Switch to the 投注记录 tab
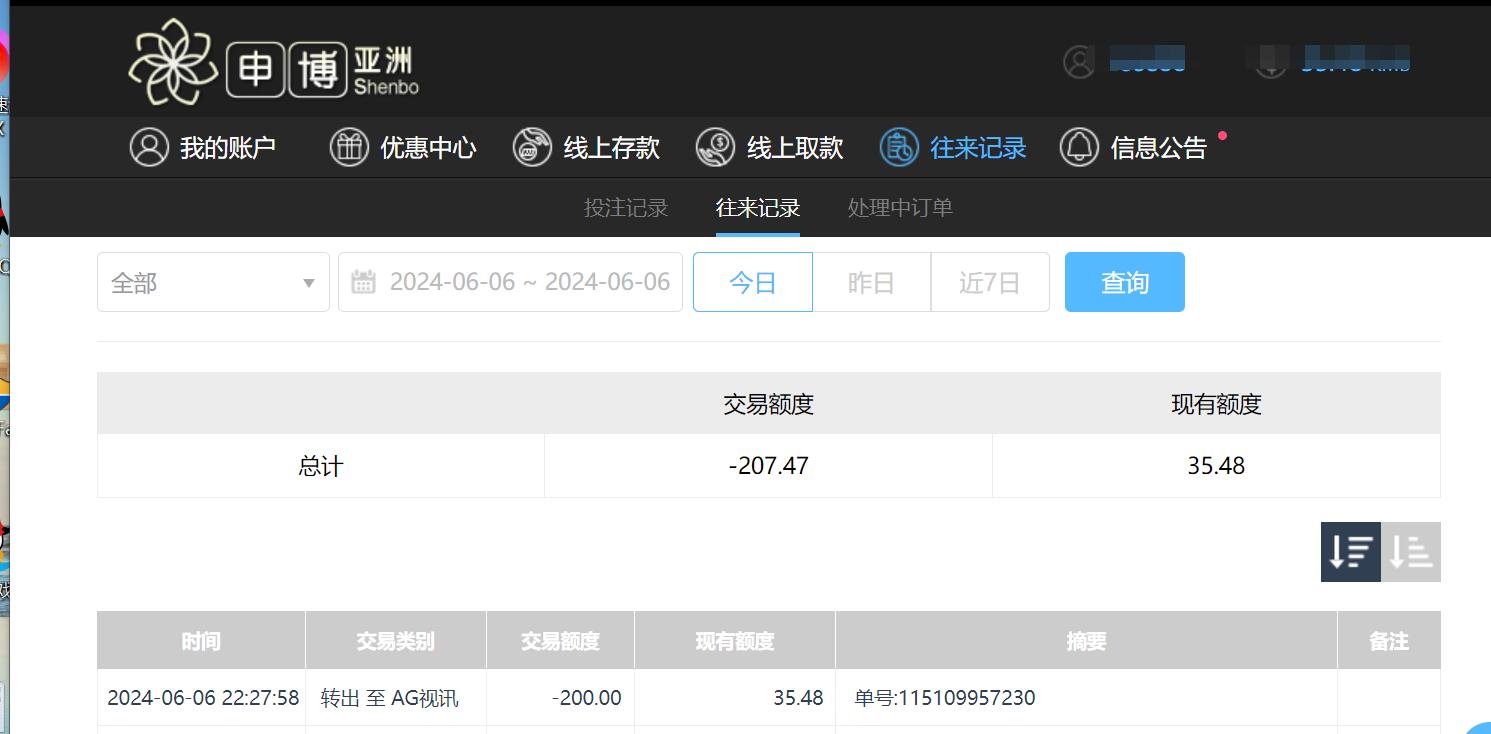 coord(626,208)
